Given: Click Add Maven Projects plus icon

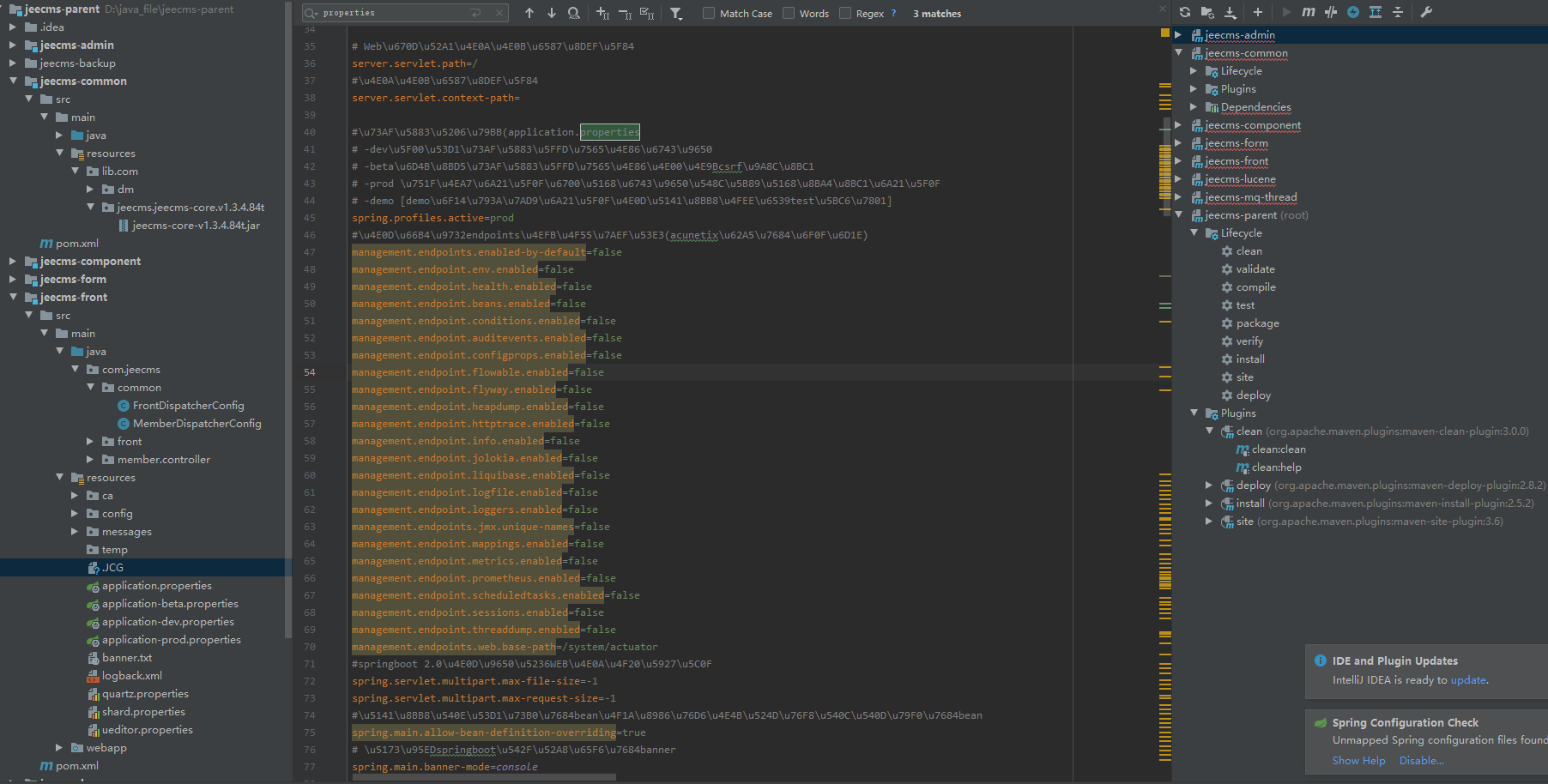Looking at the screenshot, I should 1257,12.
